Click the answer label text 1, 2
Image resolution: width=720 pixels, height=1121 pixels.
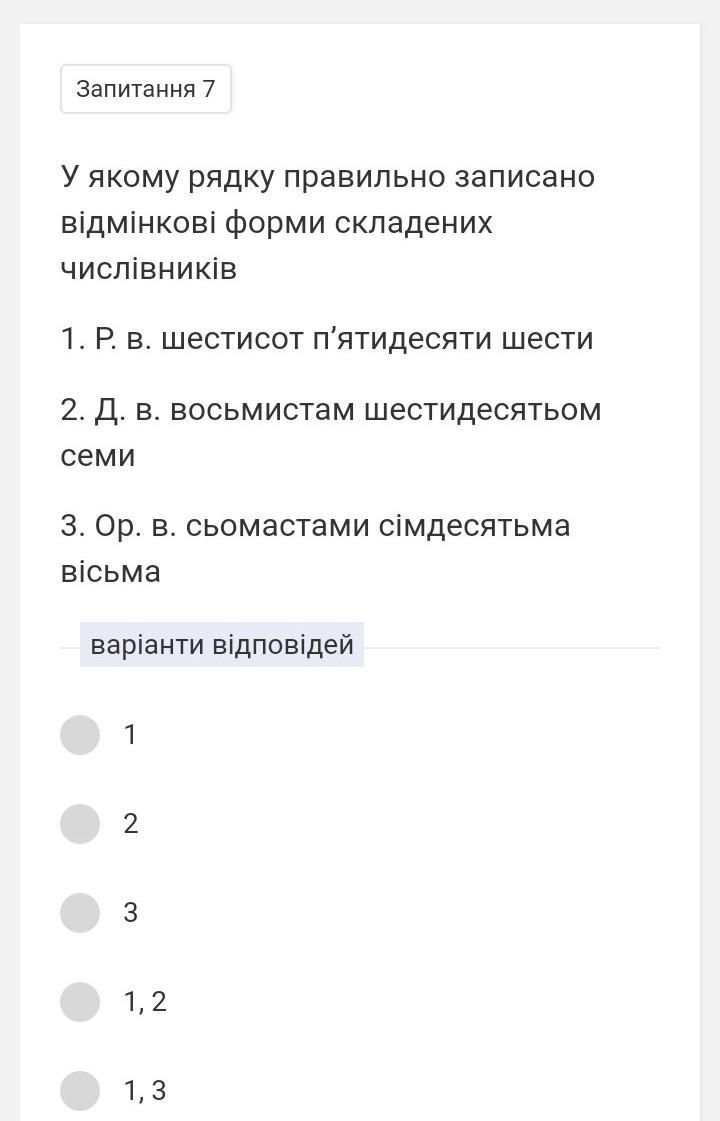145,1001
